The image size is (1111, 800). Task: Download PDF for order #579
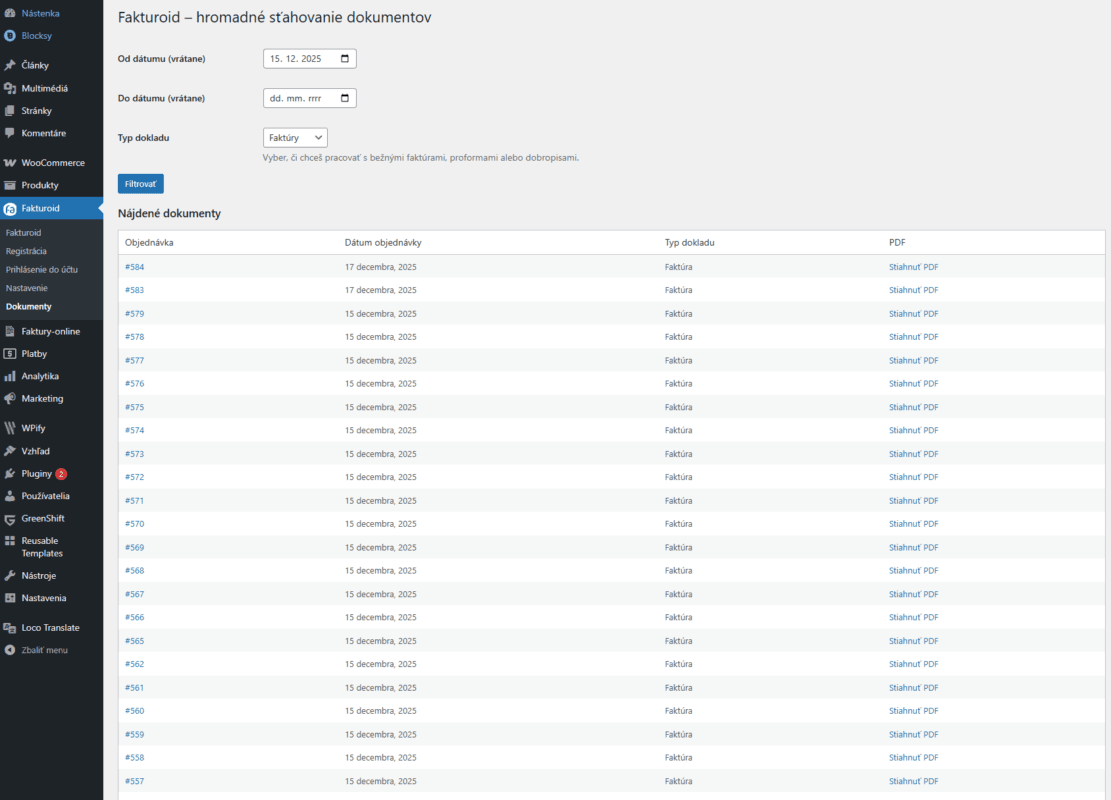913,314
